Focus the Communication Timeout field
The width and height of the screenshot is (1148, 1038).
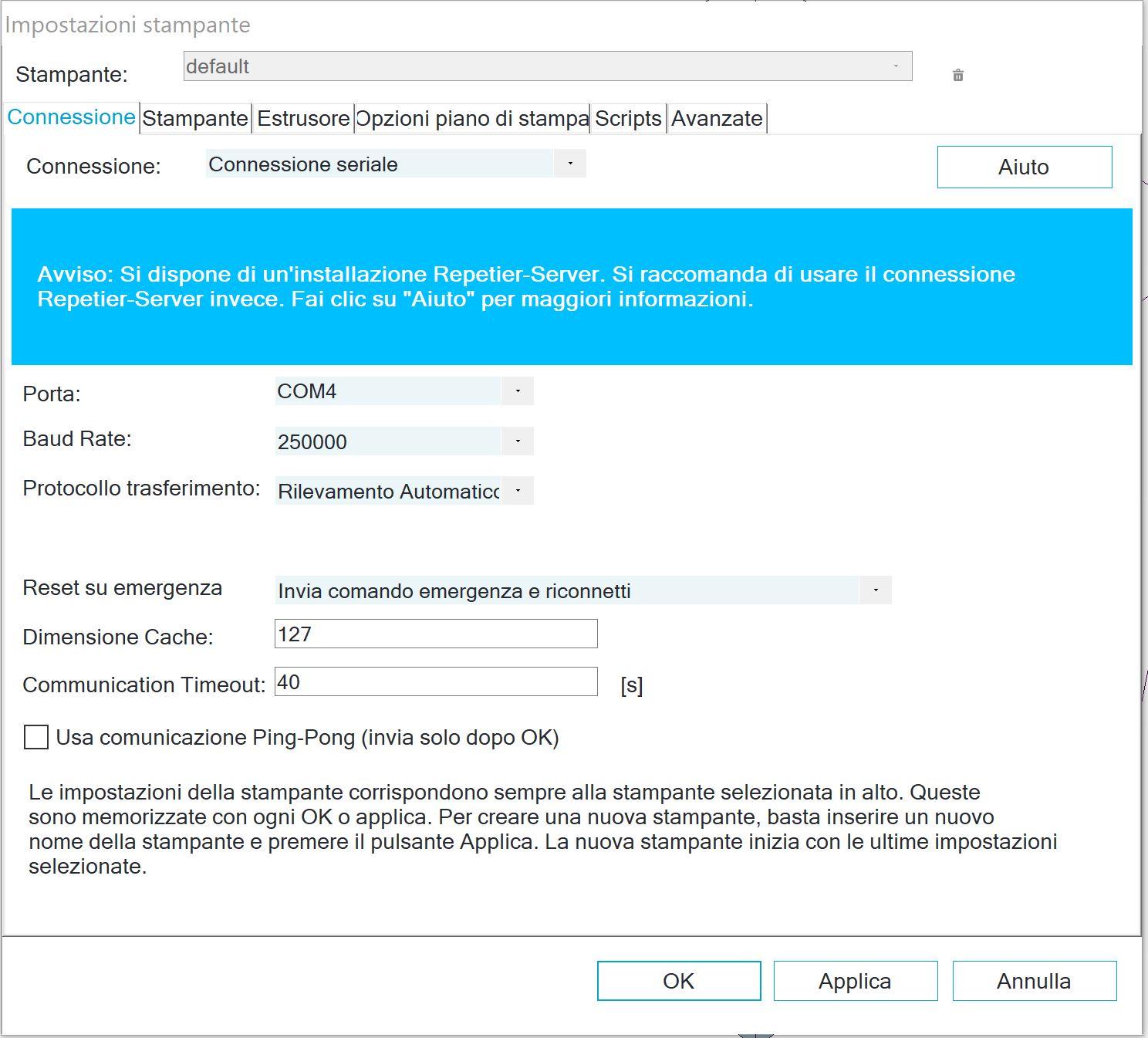pyautogui.click(x=436, y=681)
